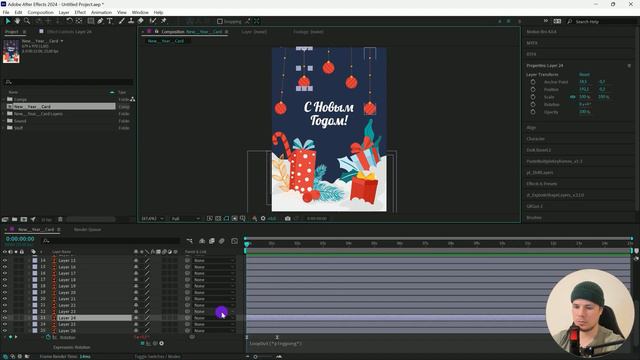Toggle the Position stopwatch in Properties

coord(533,89)
